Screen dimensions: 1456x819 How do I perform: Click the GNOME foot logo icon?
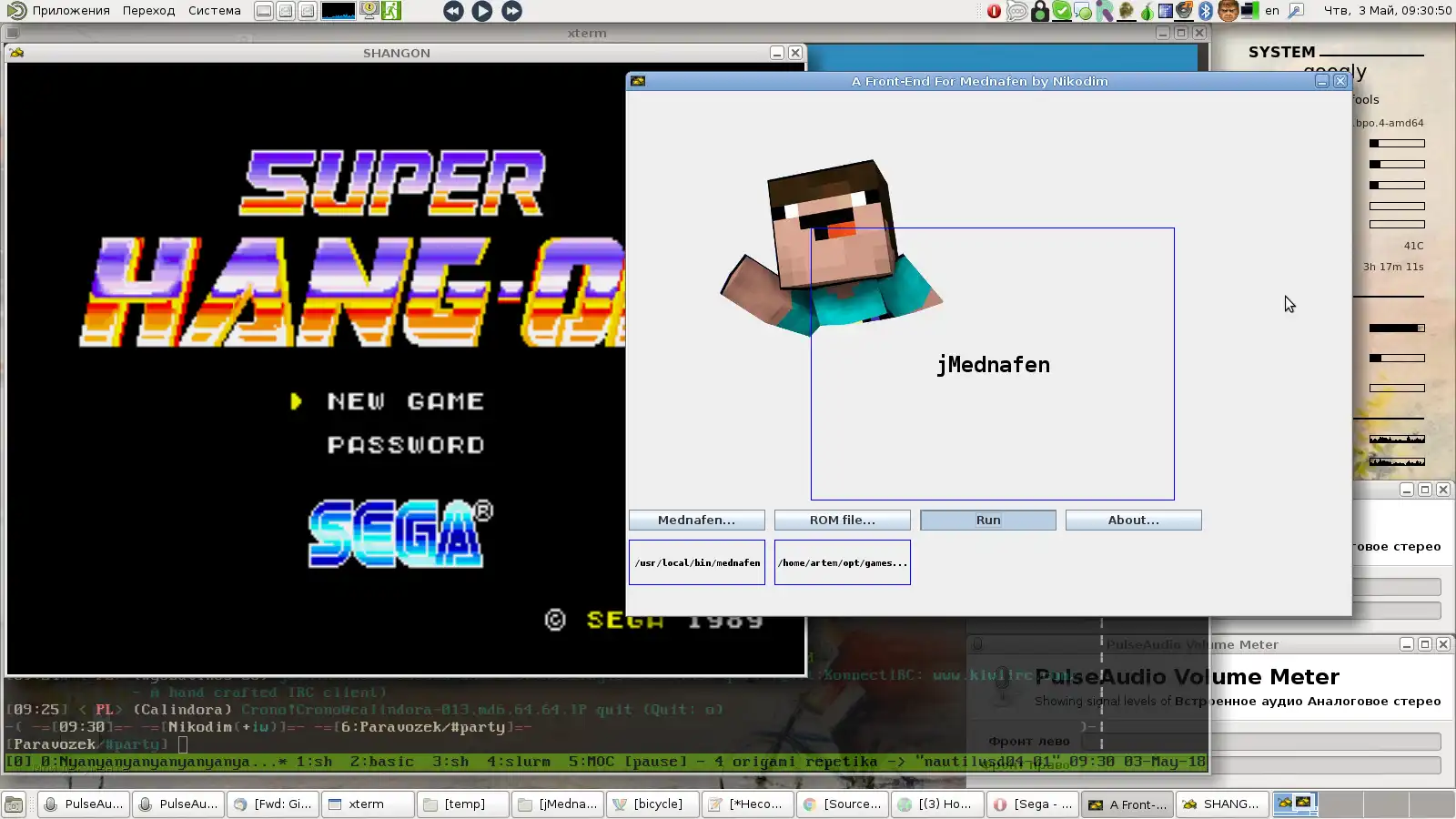coord(16,11)
